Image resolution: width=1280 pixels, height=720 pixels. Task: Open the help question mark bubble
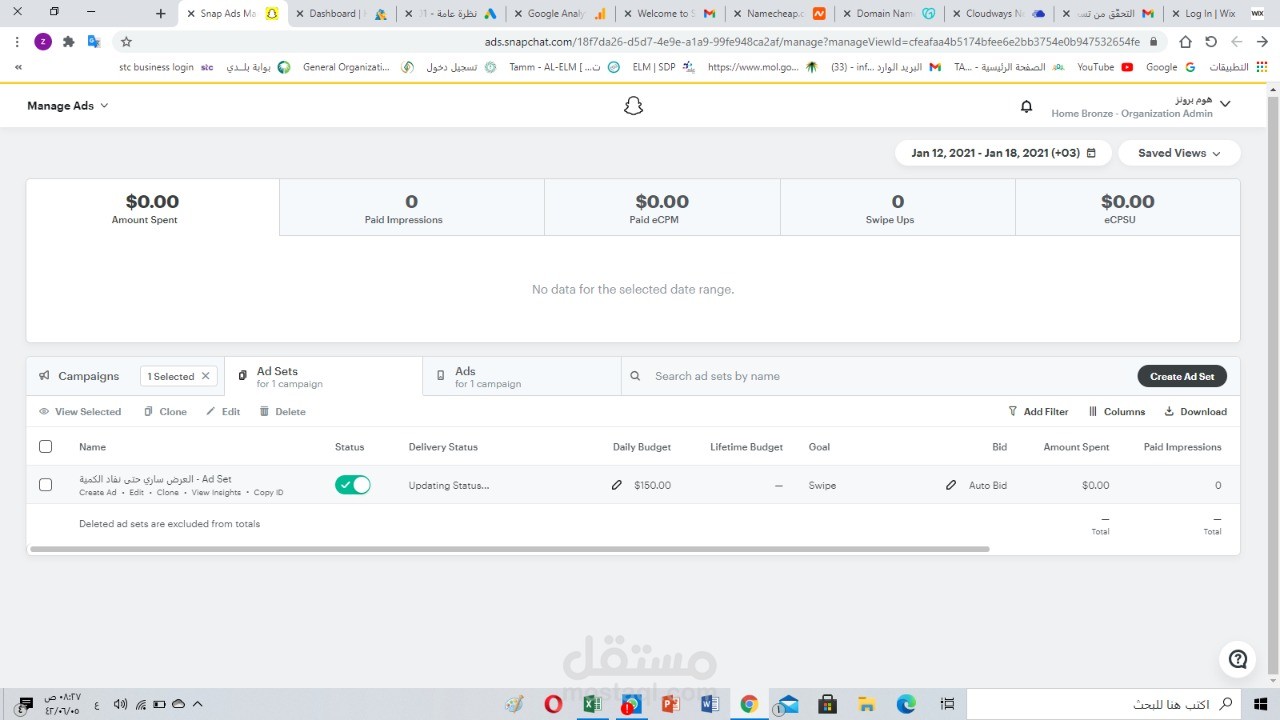(x=1238, y=659)
